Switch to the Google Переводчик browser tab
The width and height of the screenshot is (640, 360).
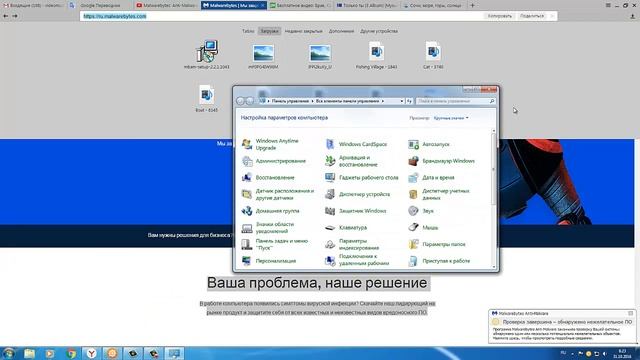100,5
